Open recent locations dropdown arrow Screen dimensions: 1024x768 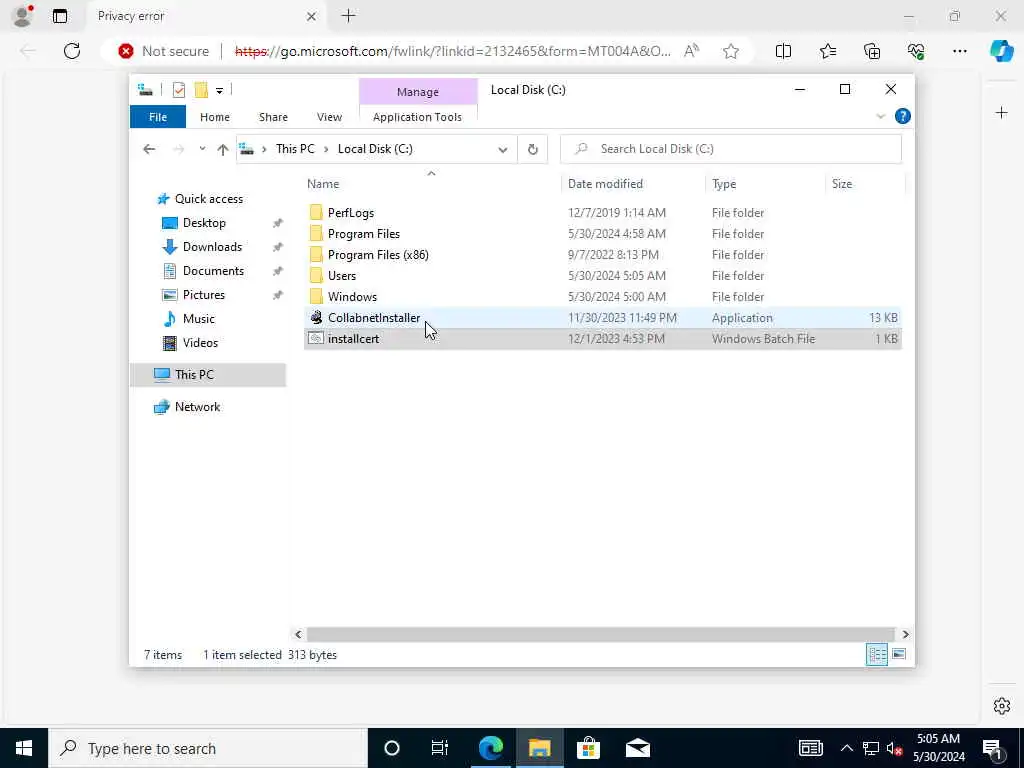pos(202,149)
